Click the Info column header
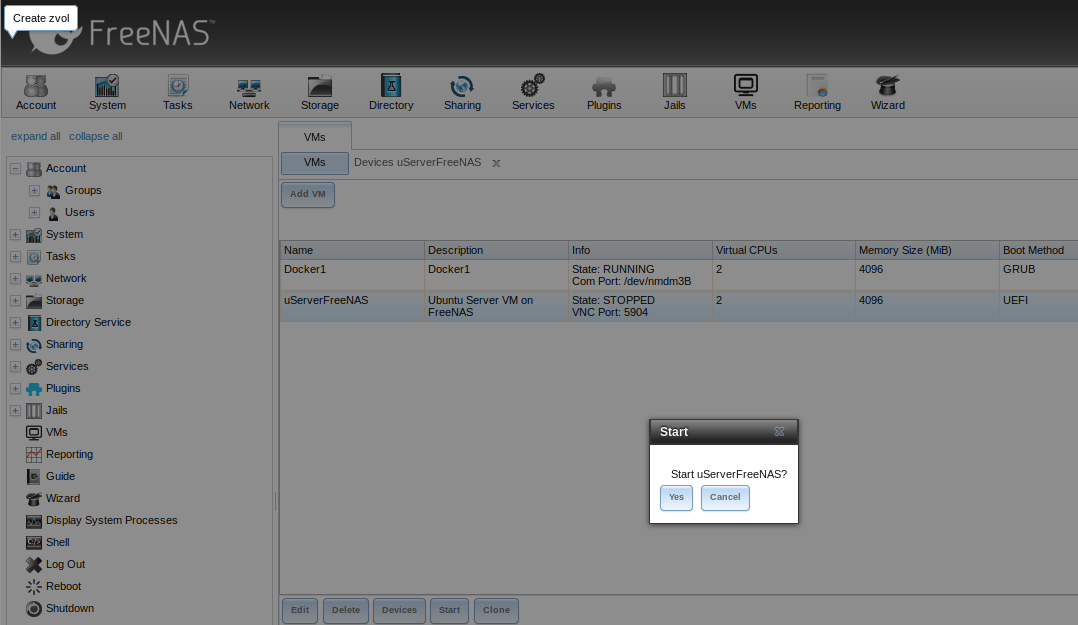The image size is (1078, 625). tap(640, 250)
